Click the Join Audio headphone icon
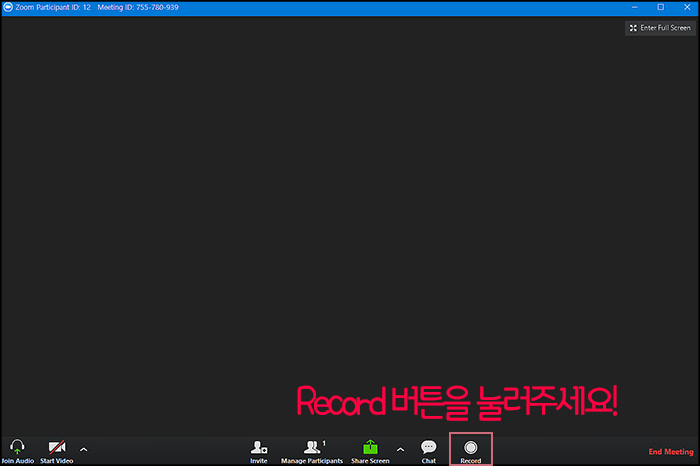700x466 pixels. (17, 447)
